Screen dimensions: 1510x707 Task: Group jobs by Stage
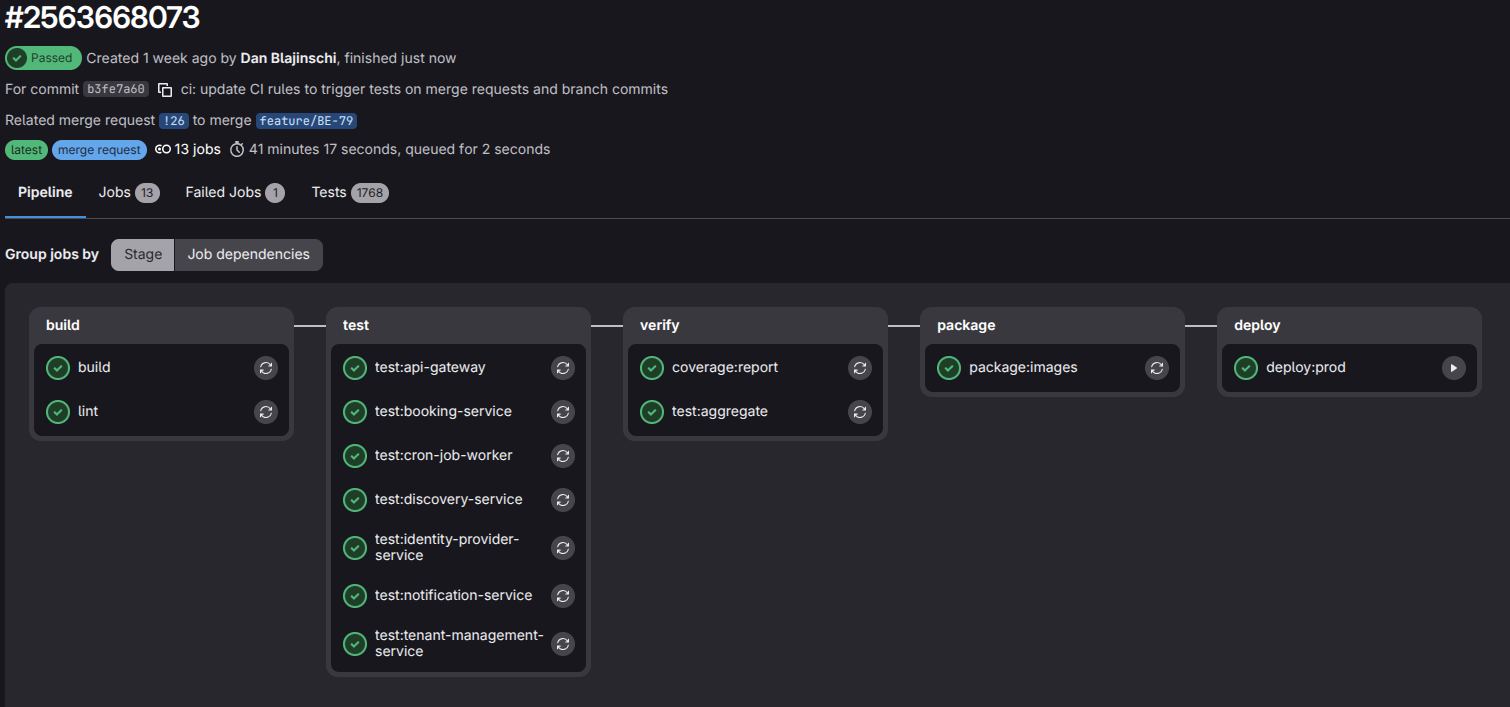(143, 254)
